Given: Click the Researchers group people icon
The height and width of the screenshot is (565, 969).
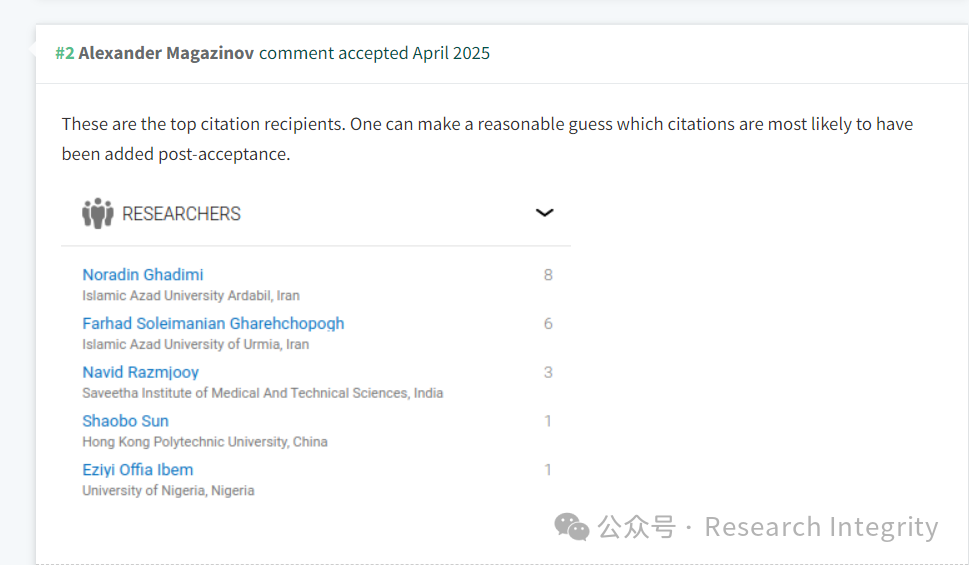Looking at the screenshot, I should point(98,213).
